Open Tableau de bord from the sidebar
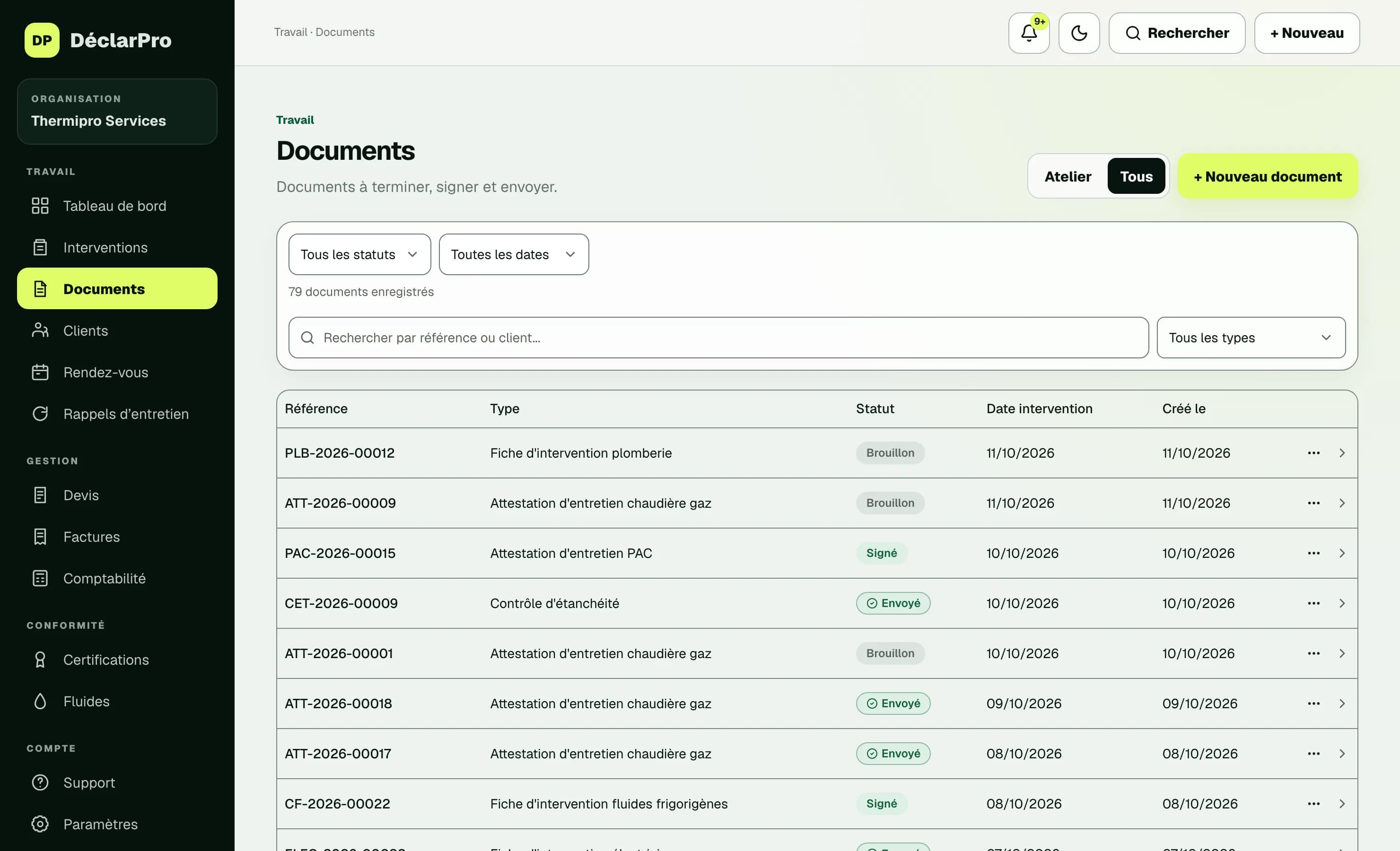This screenshot has height=851, width=1400. 117,206
